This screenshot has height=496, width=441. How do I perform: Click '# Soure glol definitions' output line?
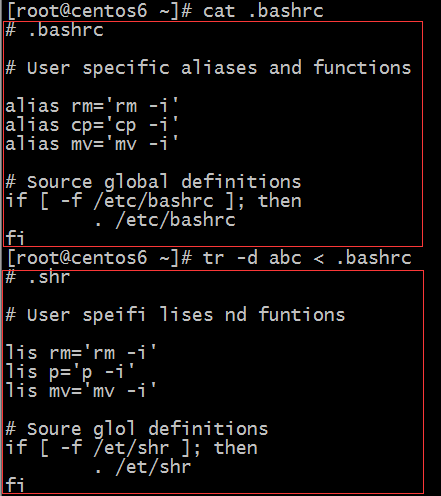pos(137,429)
